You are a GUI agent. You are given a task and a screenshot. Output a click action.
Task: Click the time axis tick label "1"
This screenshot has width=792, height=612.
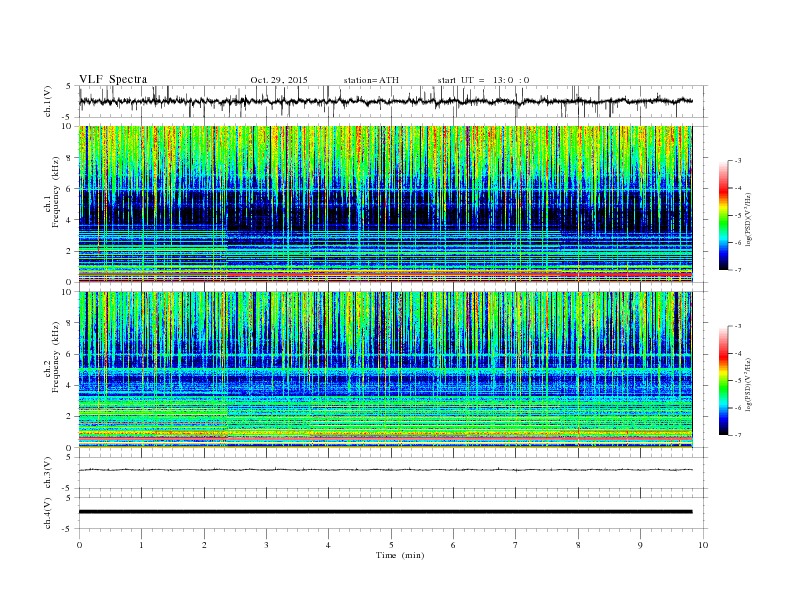pyautogui.click(x=141, y=545)
